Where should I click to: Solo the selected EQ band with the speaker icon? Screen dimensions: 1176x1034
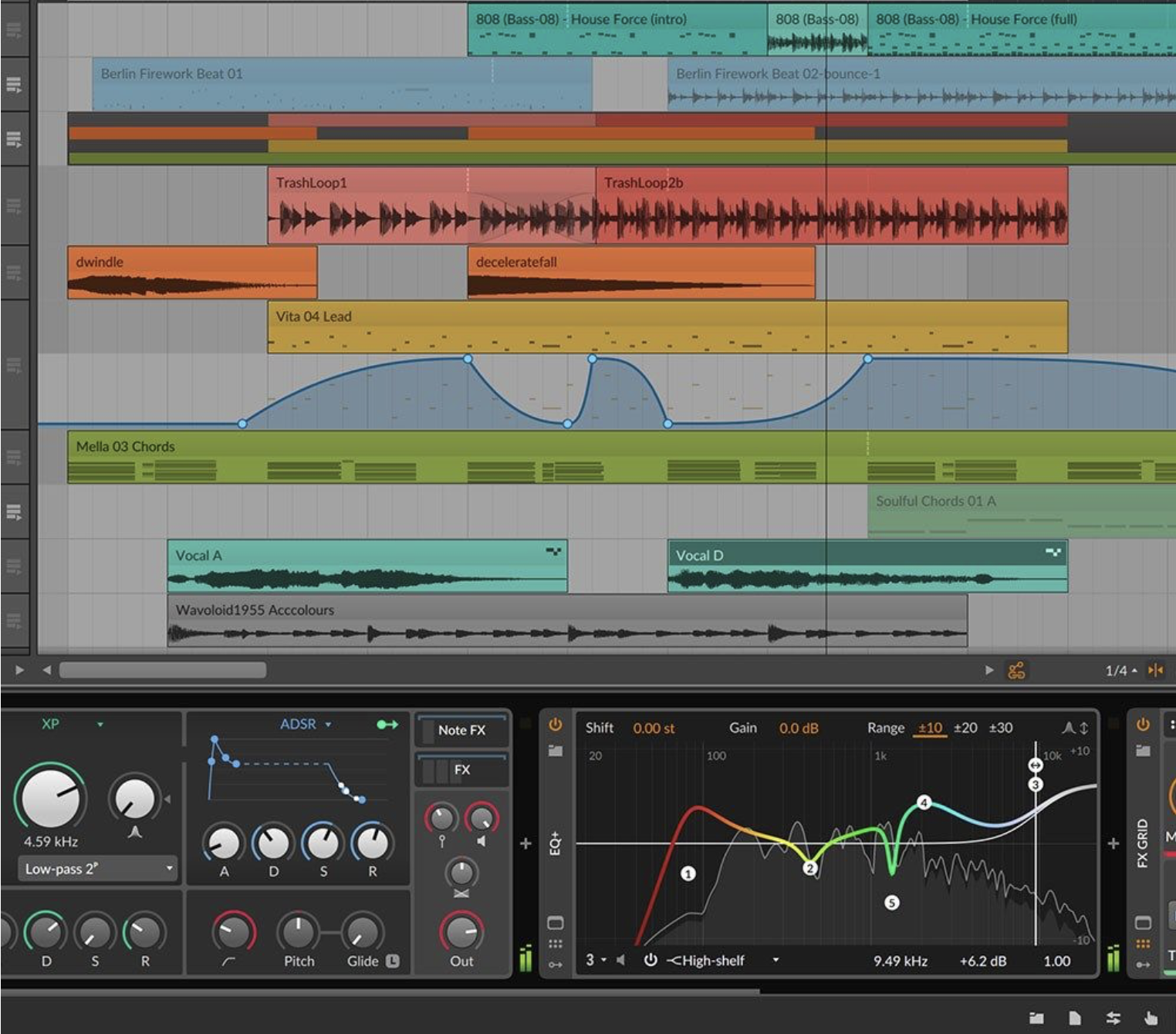click(620, 960)
